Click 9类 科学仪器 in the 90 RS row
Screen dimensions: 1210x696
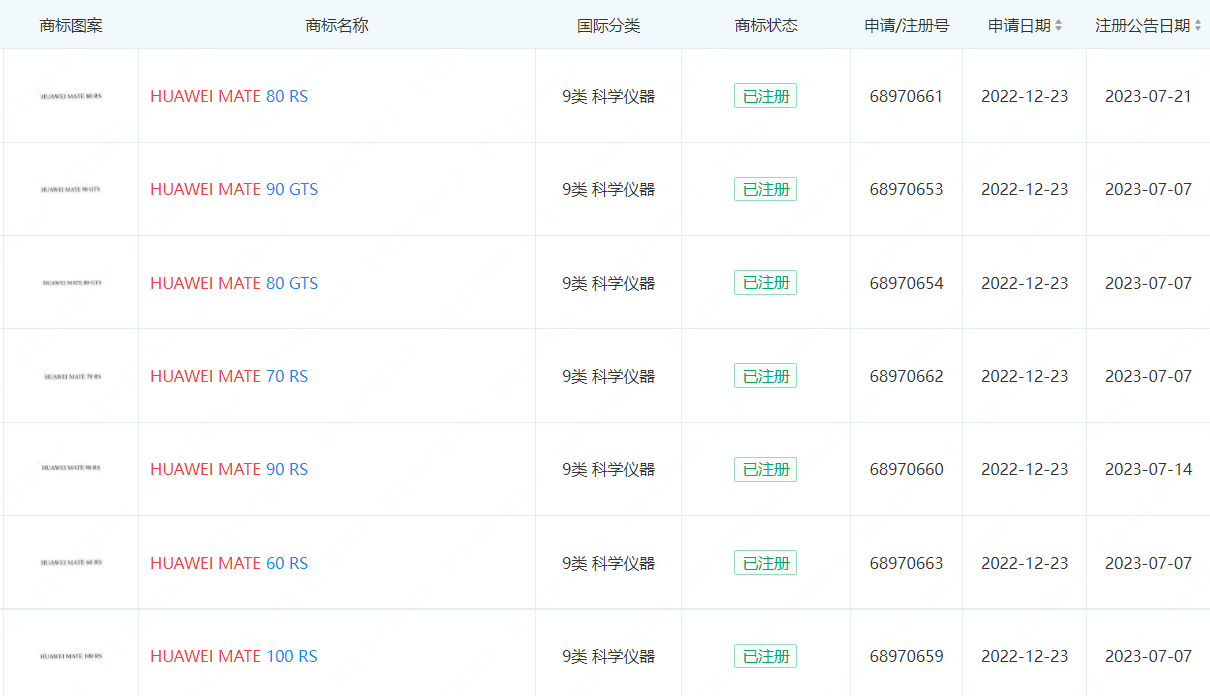click(609, 469)
